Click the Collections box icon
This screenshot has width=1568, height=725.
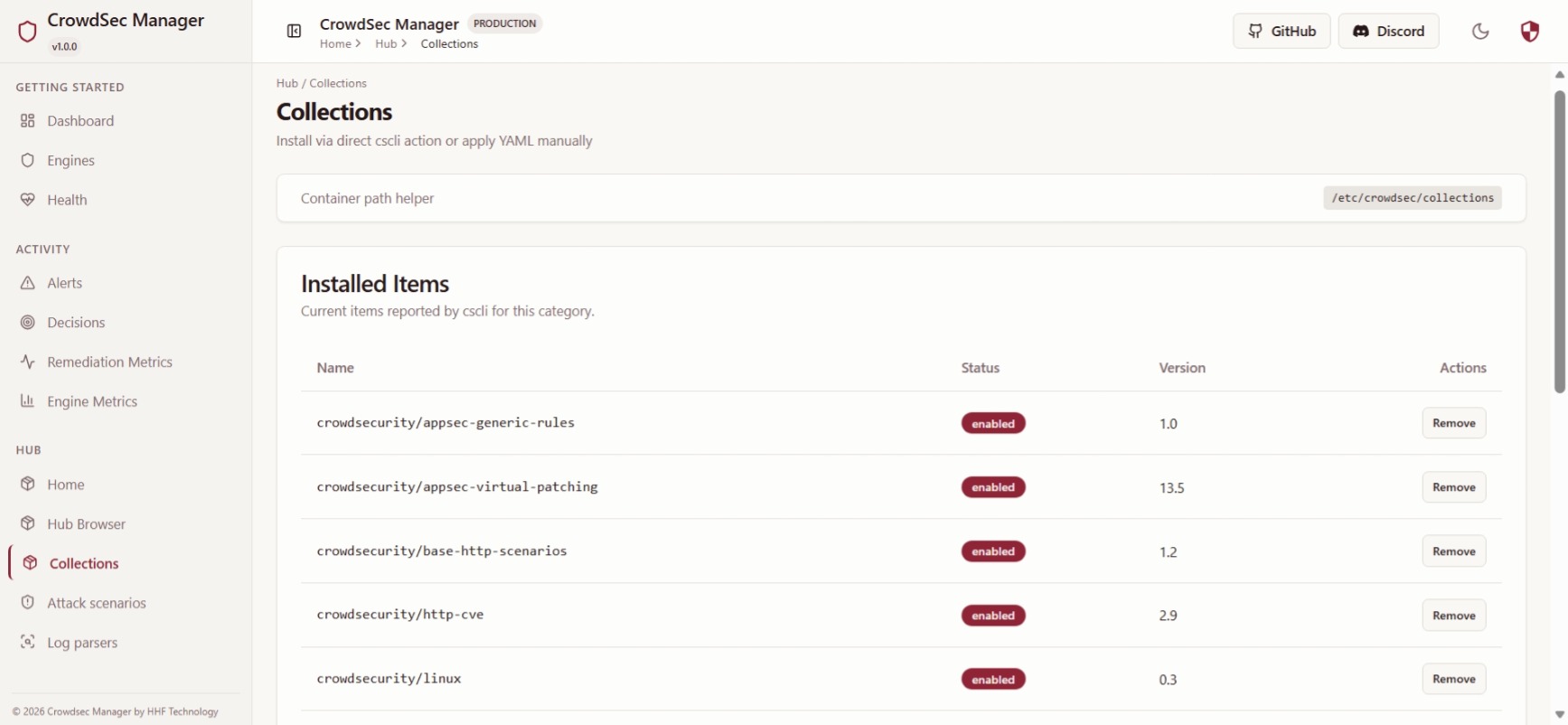pos(30,563)
